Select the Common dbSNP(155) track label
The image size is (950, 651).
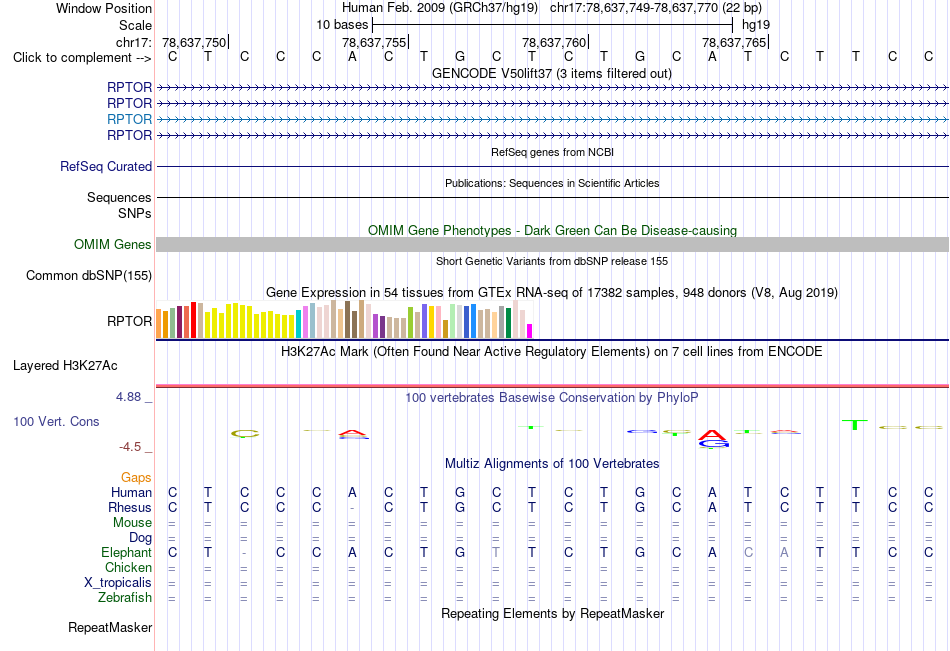88,275
